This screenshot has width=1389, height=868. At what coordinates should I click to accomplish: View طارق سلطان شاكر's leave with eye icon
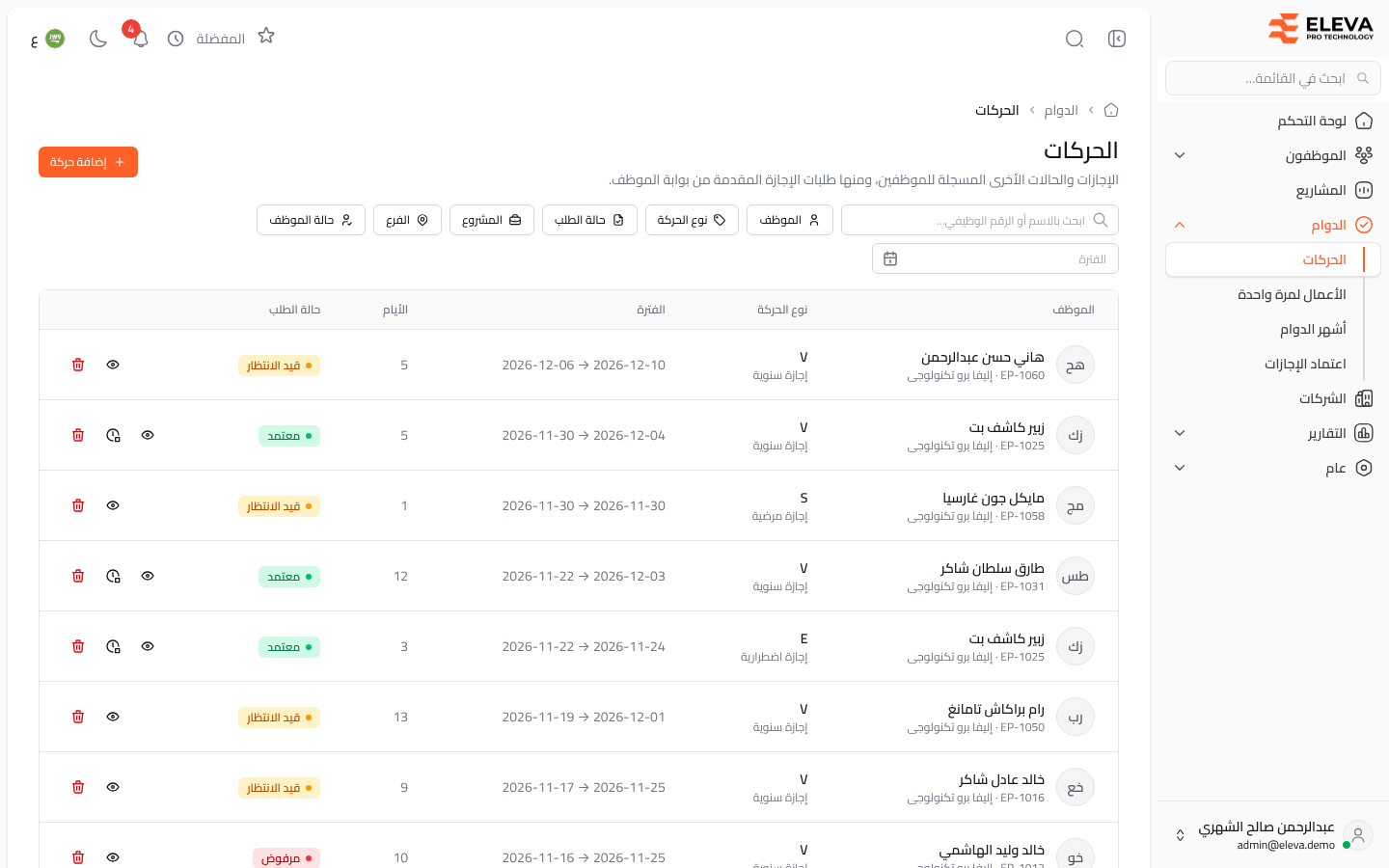(148, 576)
